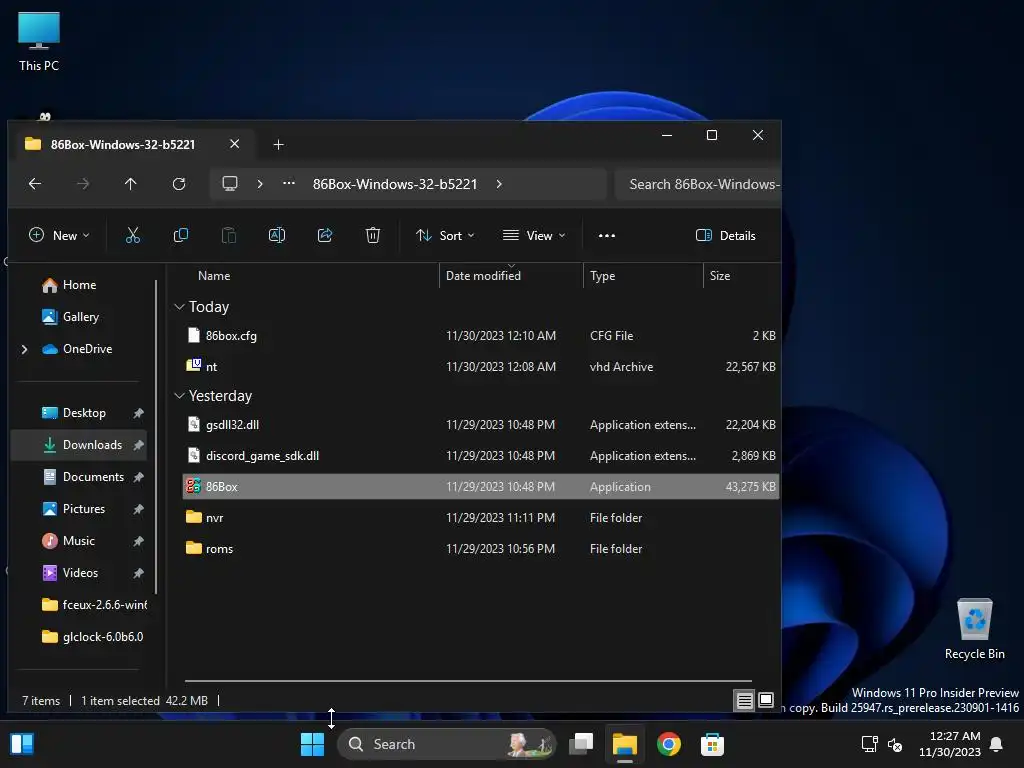Screen dimensions: 1024x768
Task: Click the muted volume tray icon
Action: coord(895,744)
